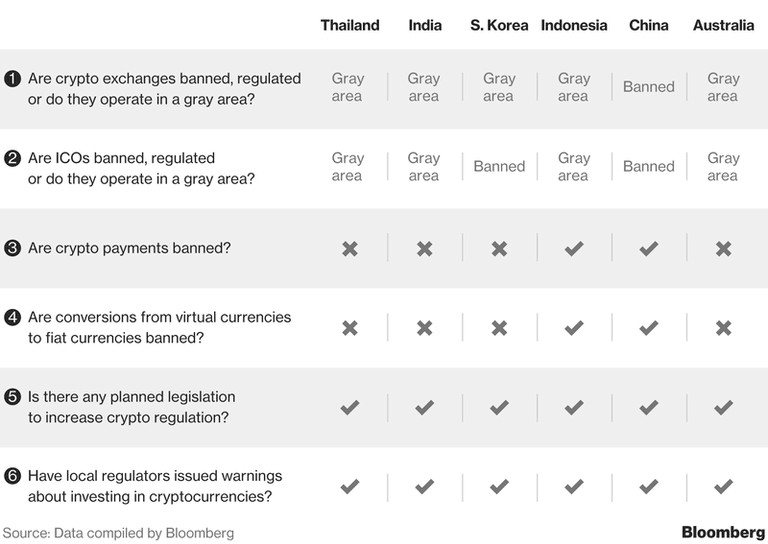The height and width of the screenshot is (544, 768).
Task: Click Thailand's X mark for crypto payments
Action: [x=349, y=248]
